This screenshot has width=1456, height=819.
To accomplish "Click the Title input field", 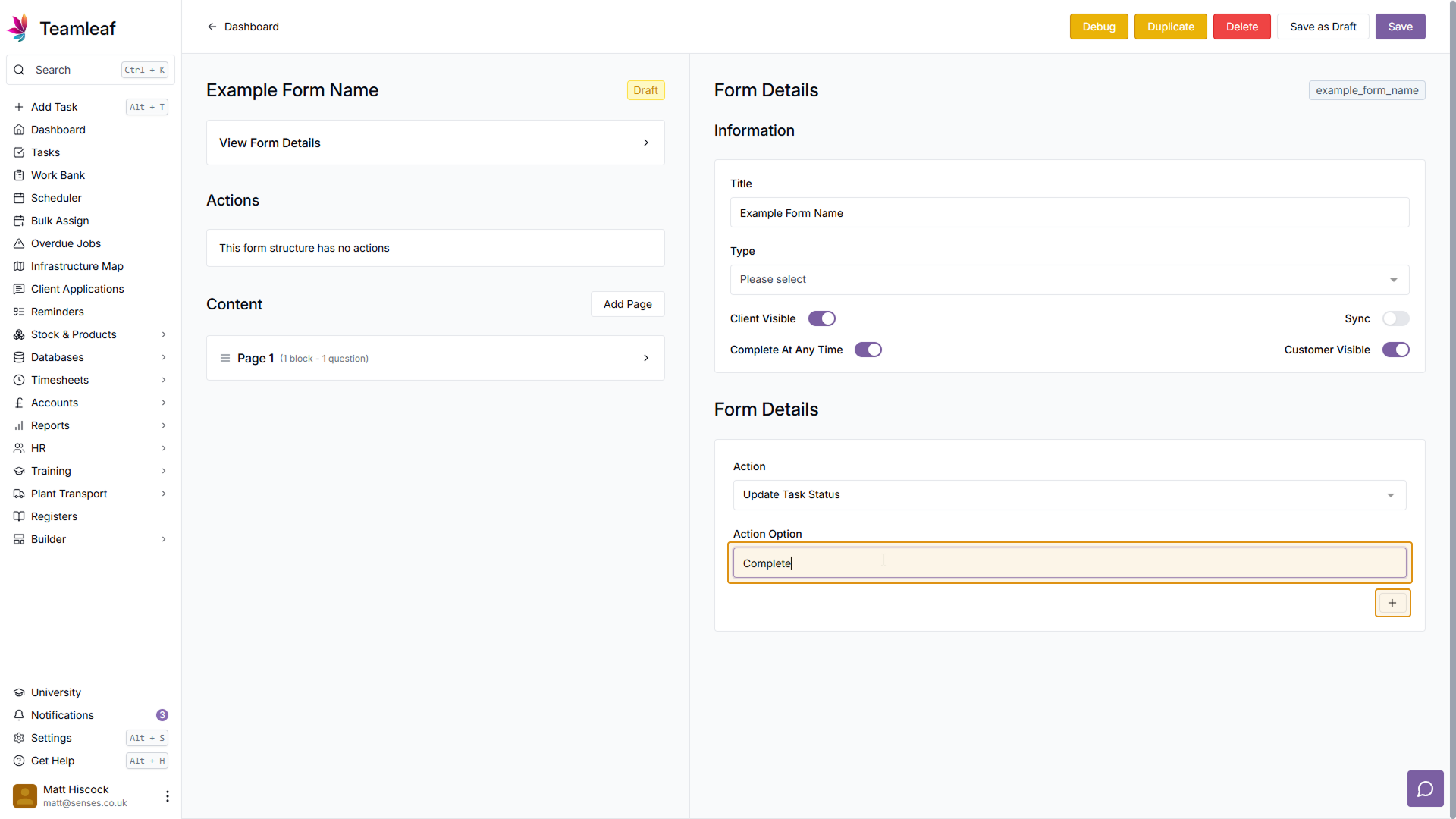I will coord(1069,213).
